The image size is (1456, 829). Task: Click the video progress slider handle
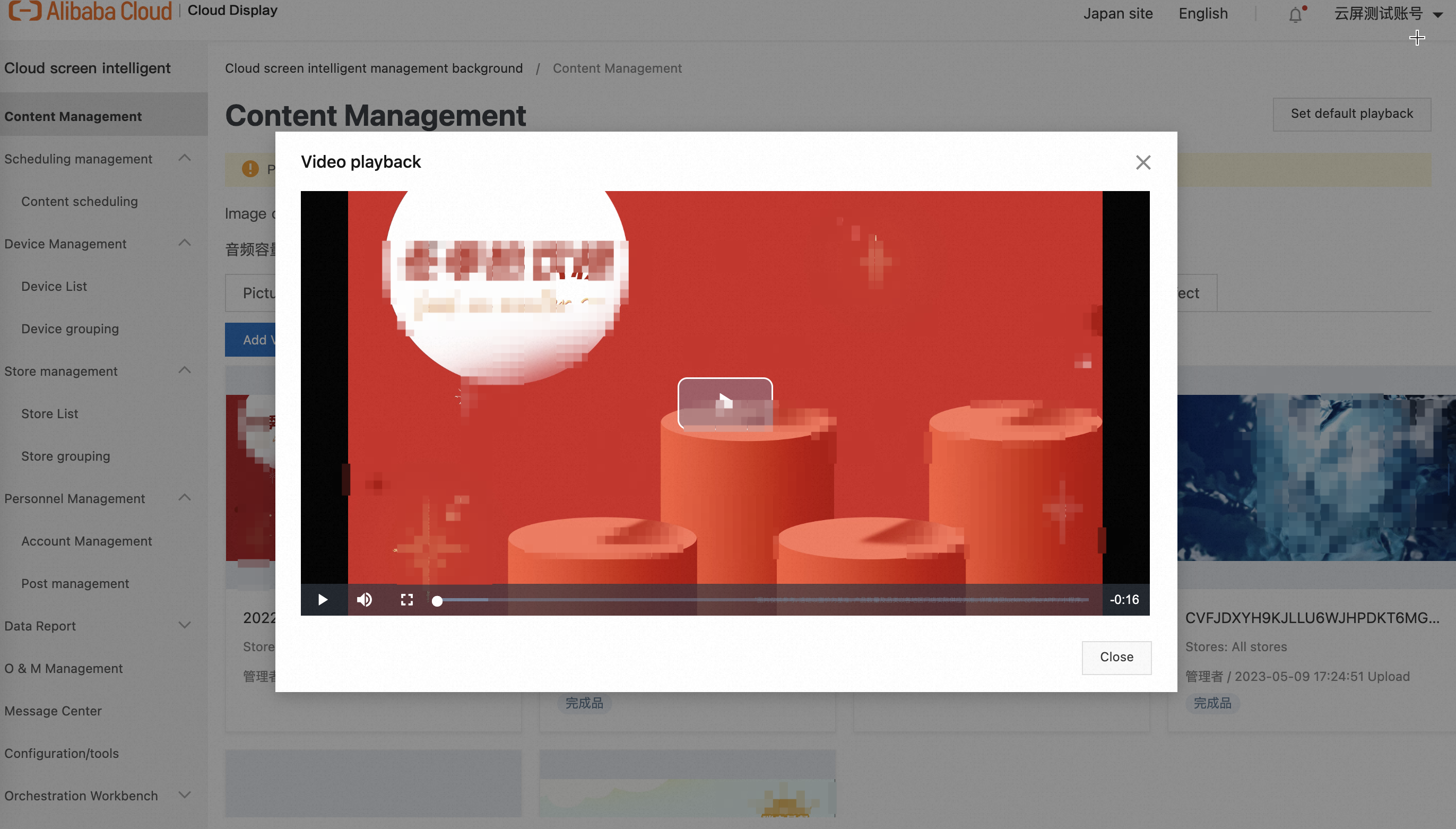437,601
